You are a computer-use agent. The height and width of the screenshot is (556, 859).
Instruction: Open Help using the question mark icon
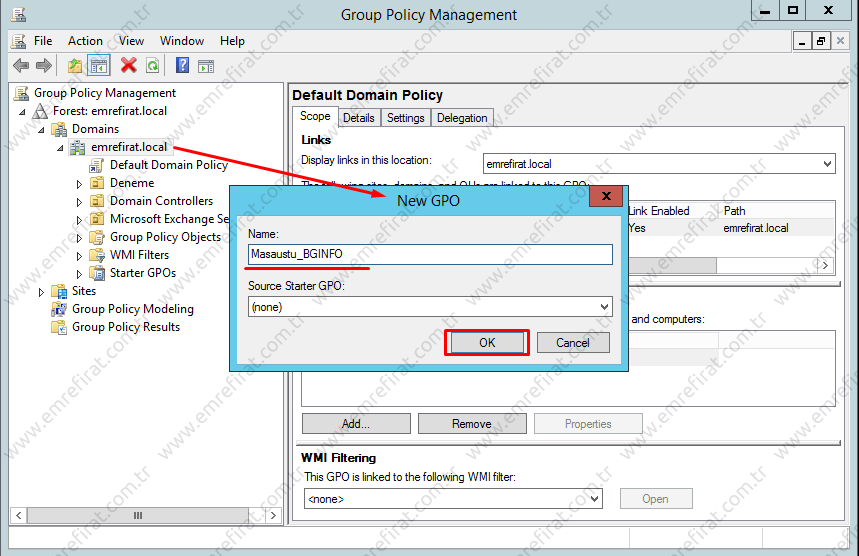click(x=182, y=66)
